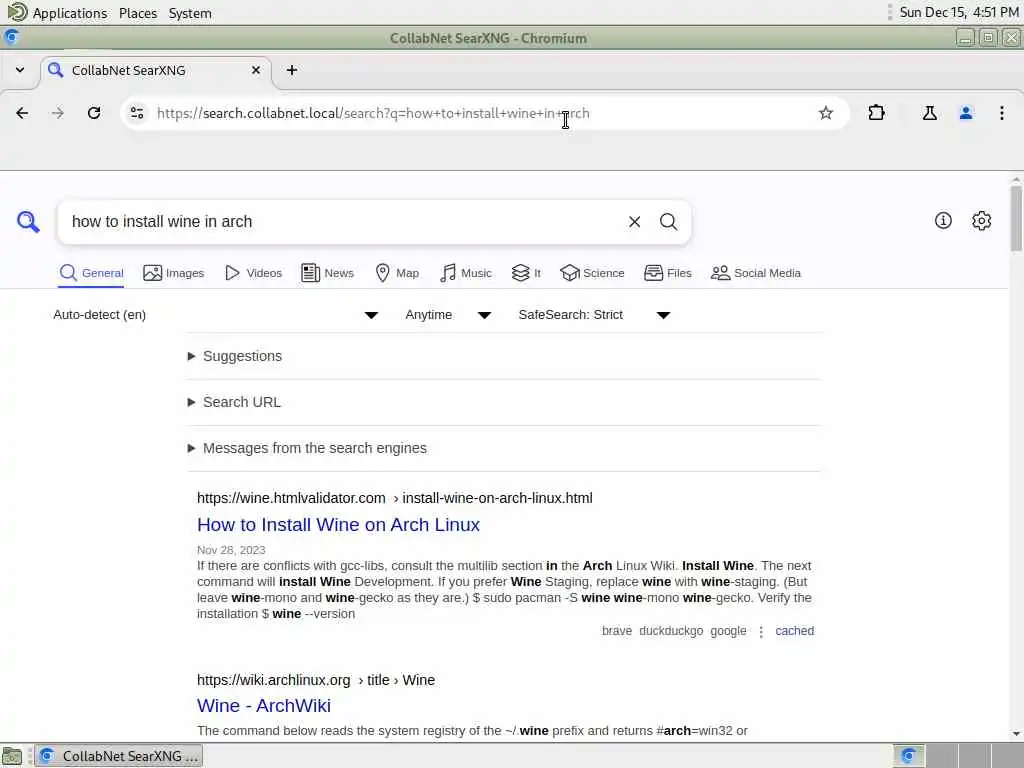
Task: Click the brave engine label
Action: (x=616, y=631)
